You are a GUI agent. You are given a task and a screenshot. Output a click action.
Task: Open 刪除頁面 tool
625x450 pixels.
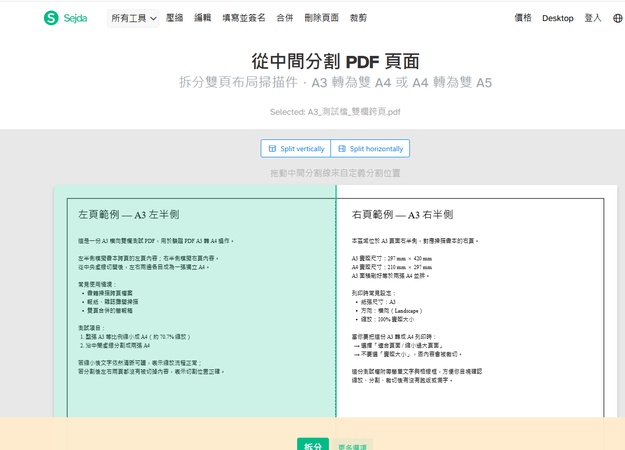[x=321, y=18]
